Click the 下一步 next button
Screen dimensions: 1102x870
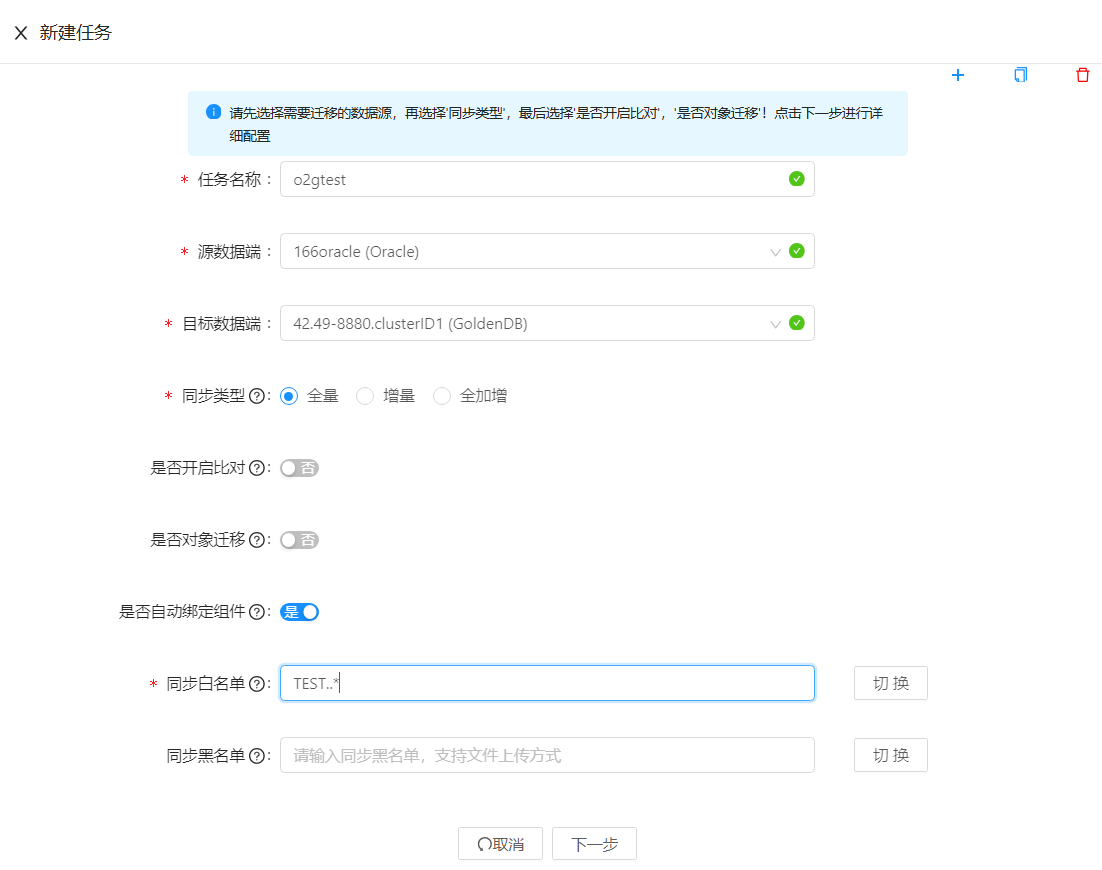(595, 843)
